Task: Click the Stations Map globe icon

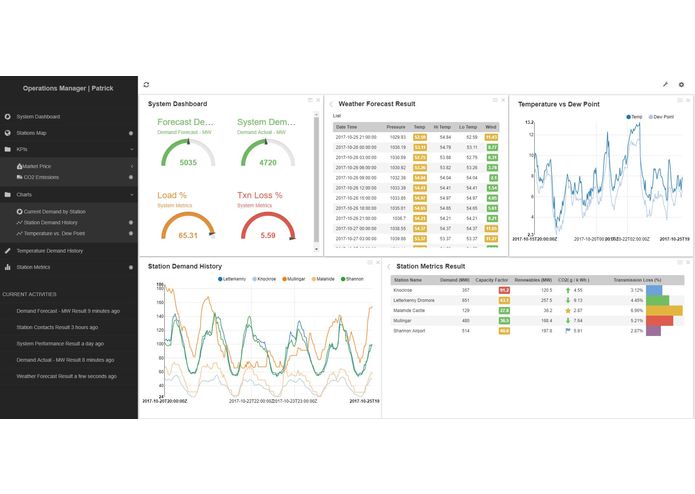Action: coord(8,133)
